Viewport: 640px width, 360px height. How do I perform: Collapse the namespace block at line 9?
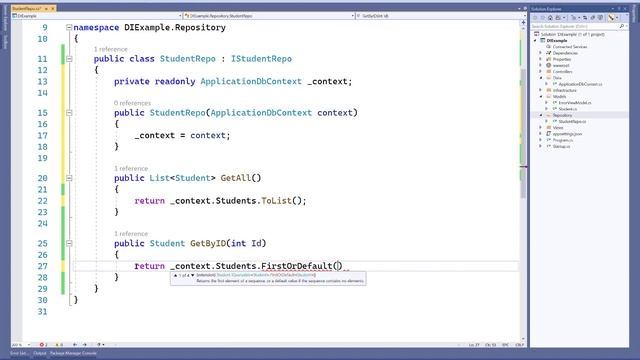[x=69, y=27]
